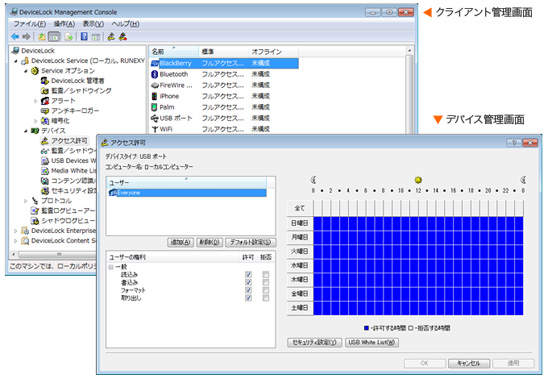The height and width of the screenshot is (387, 548).
Task: Select the USB ポート device row
Action: (224, 118)
